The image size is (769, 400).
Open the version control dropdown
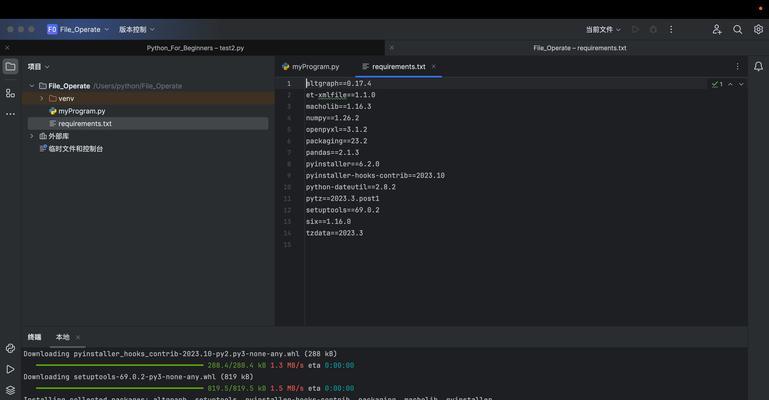137,29
